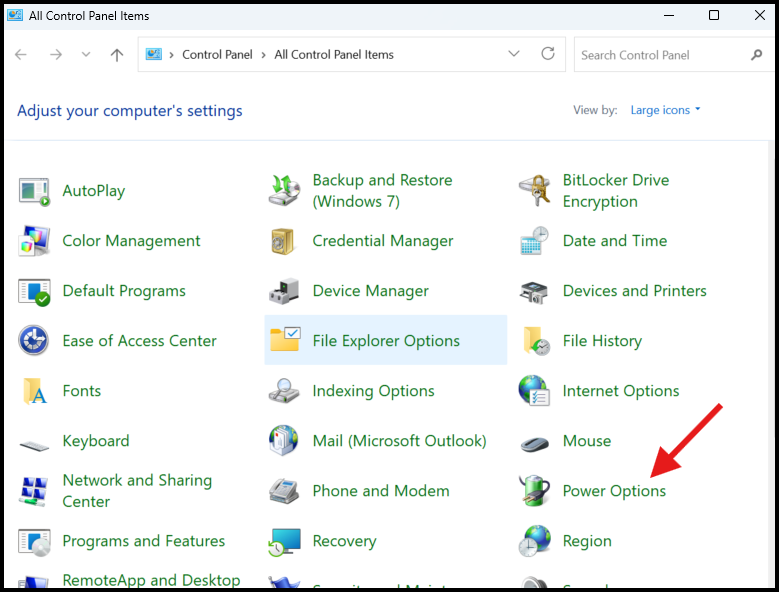This screenshot has width=779, height=592.
Task: Click the Control Panel address bar icon
Action: (154, 54)
